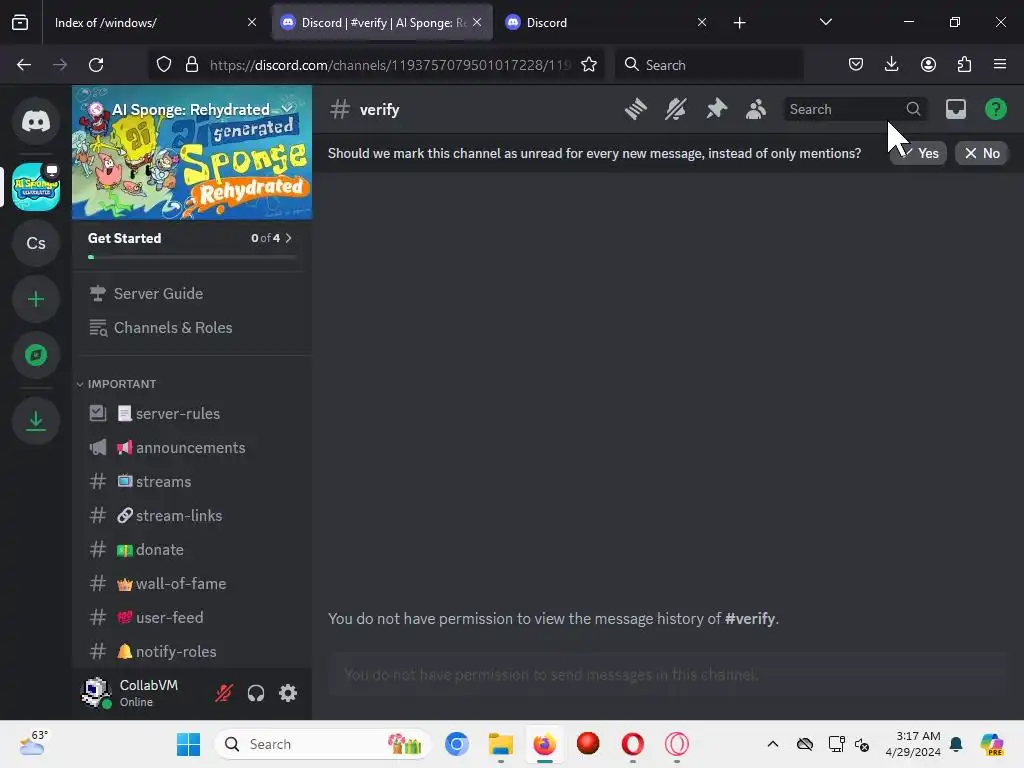The height and width of the screenshot is (768, 1024).
Task: Toggle notification settings bell icon
Action: click(x=676, y=109)
